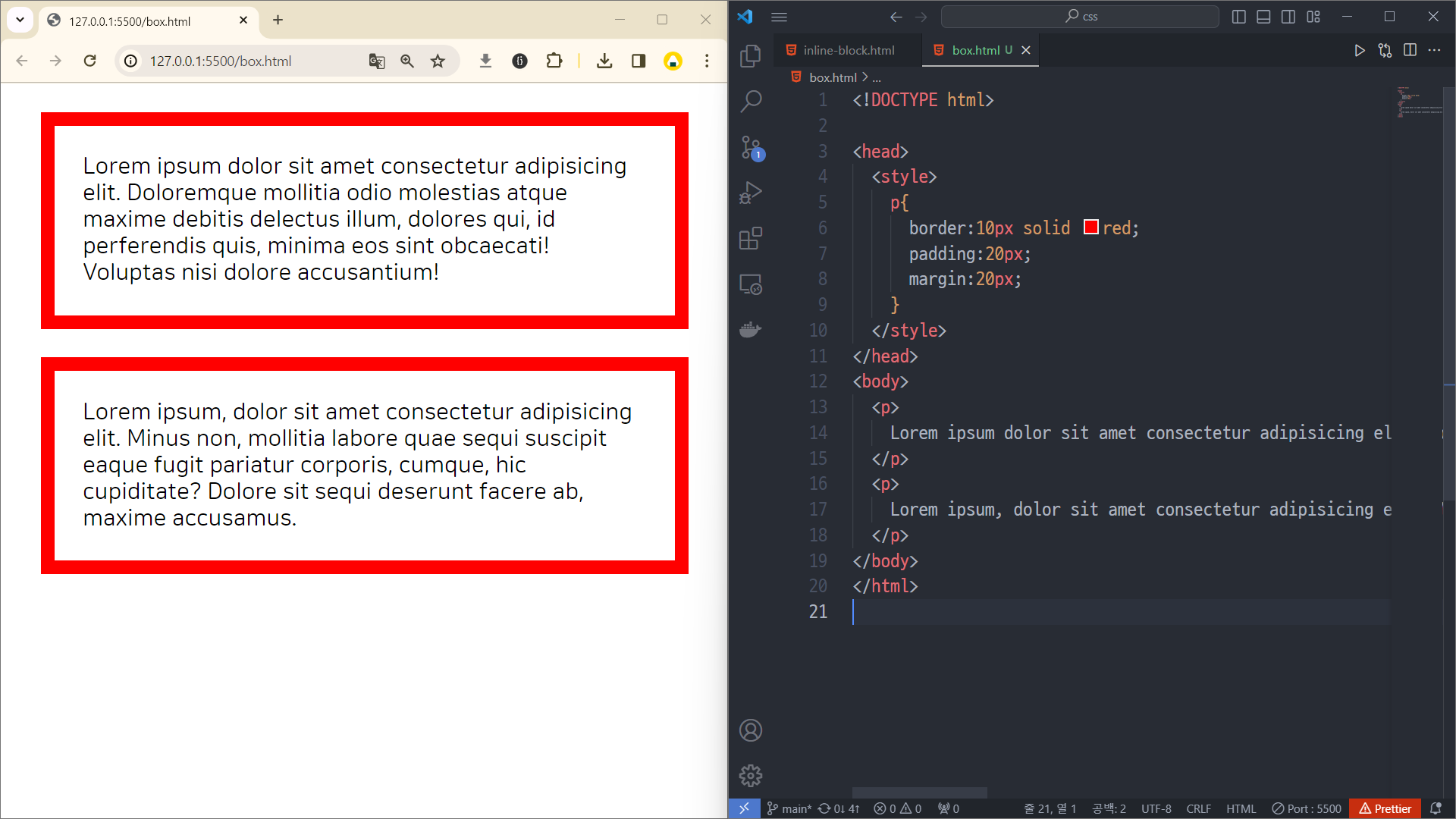Open editor More Actions ellipsis menu
The image size is (1456, 819).
(1434, 50)
